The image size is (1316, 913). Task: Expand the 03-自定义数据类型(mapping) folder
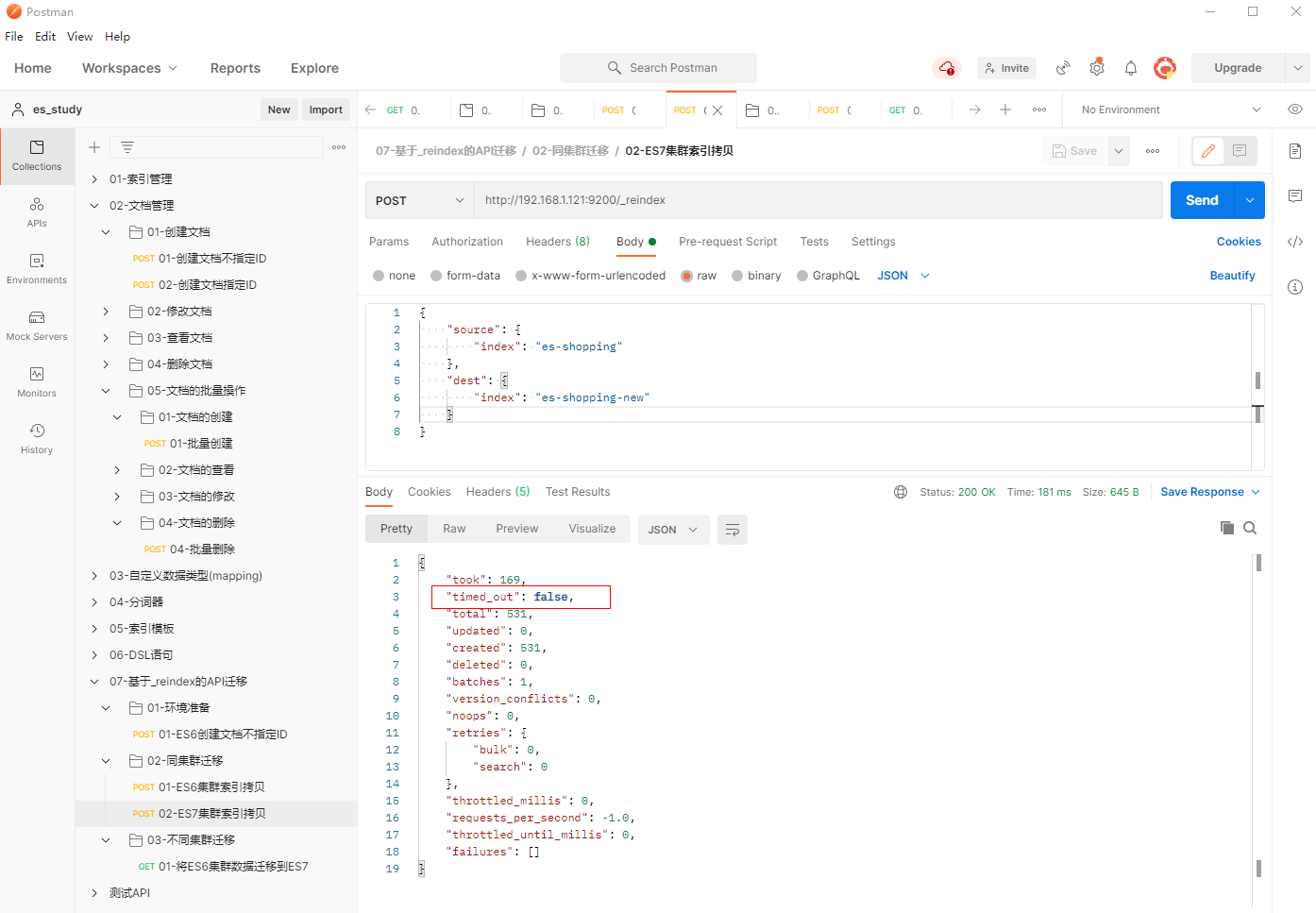pos(94,576)
